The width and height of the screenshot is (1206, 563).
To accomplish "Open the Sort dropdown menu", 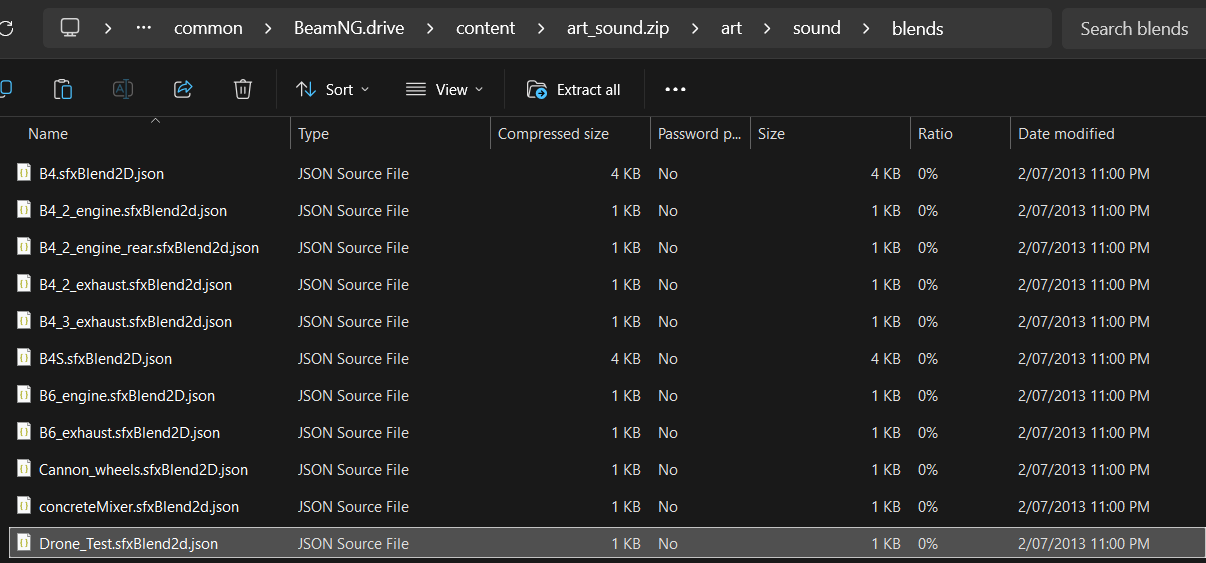I will [x=333, y=89].
